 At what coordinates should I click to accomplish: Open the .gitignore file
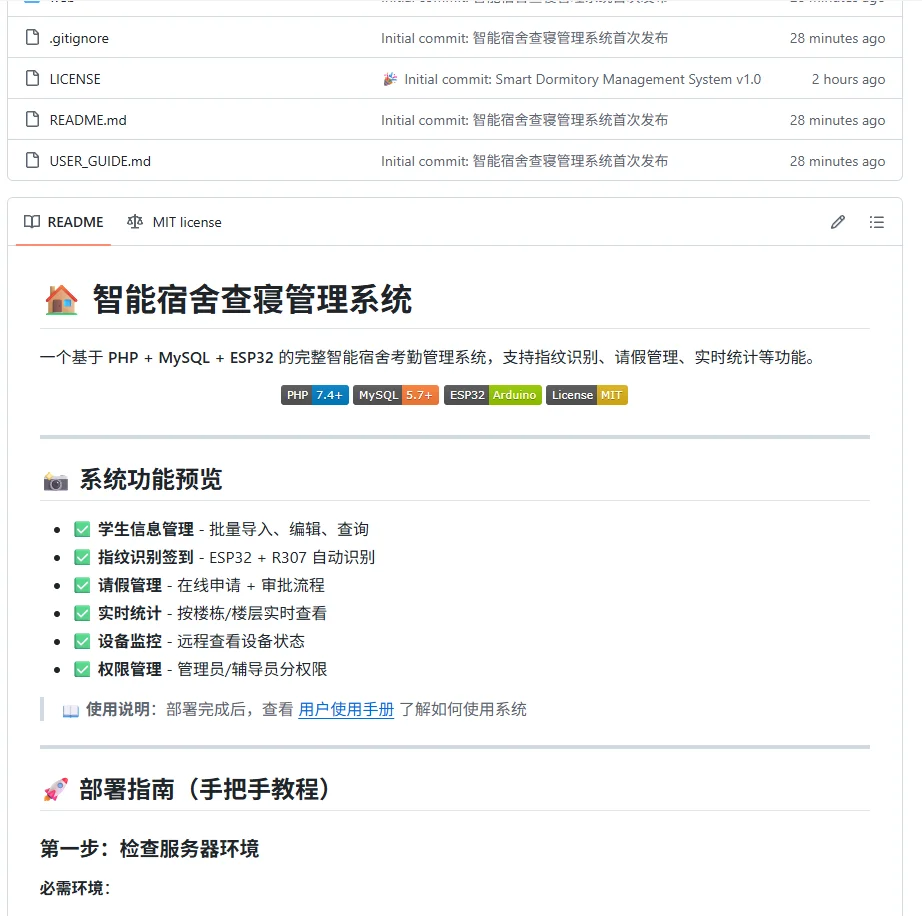tap(77, 38)
